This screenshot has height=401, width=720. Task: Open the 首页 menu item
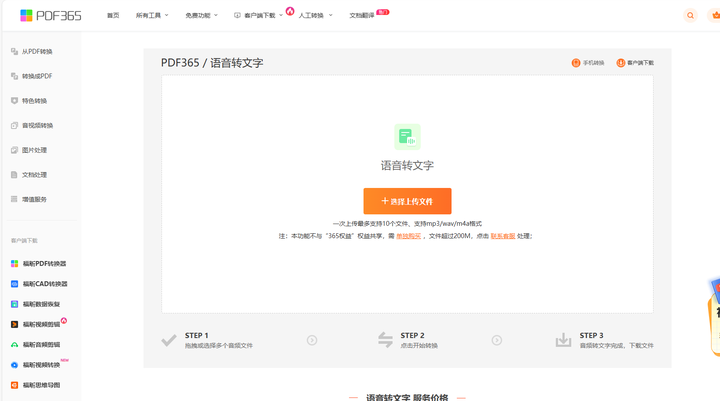click(x=113, y=16)
